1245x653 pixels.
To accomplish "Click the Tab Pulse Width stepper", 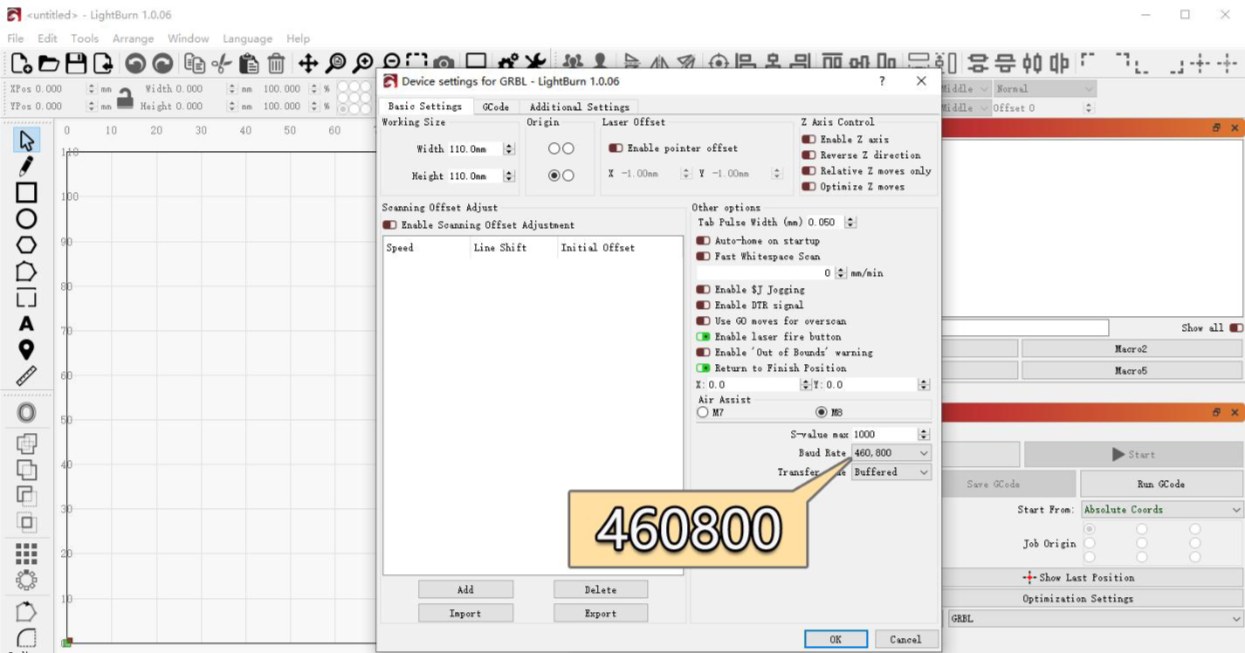I will click(x=850, y=222).
